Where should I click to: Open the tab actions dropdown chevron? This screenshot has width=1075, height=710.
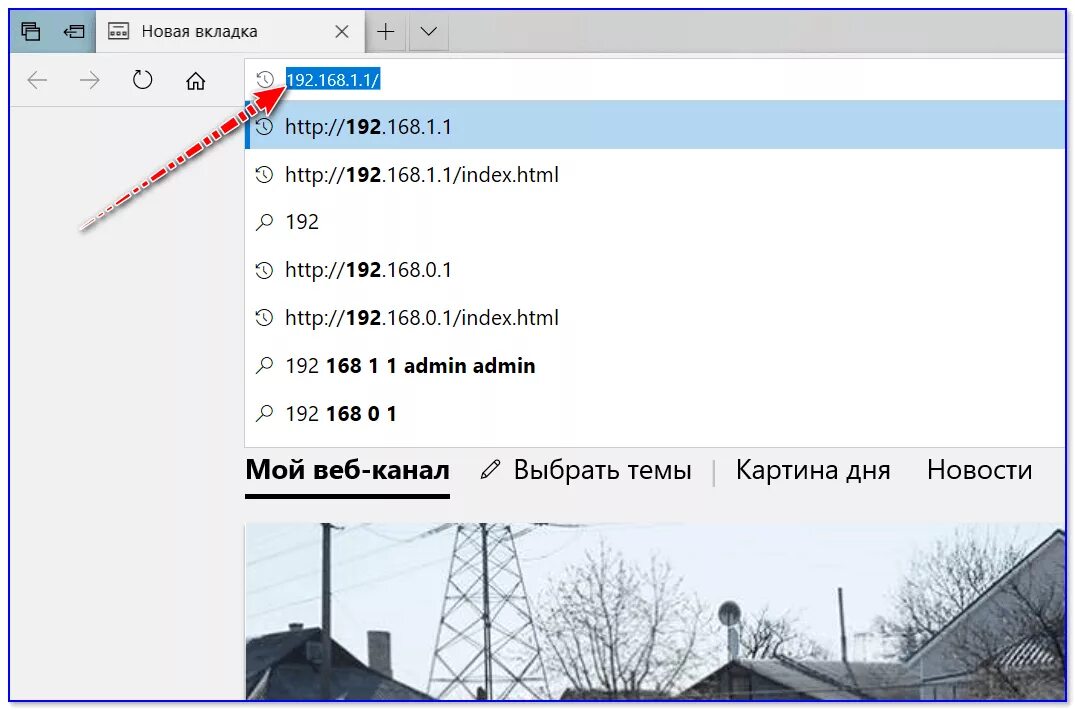[428, 30]
